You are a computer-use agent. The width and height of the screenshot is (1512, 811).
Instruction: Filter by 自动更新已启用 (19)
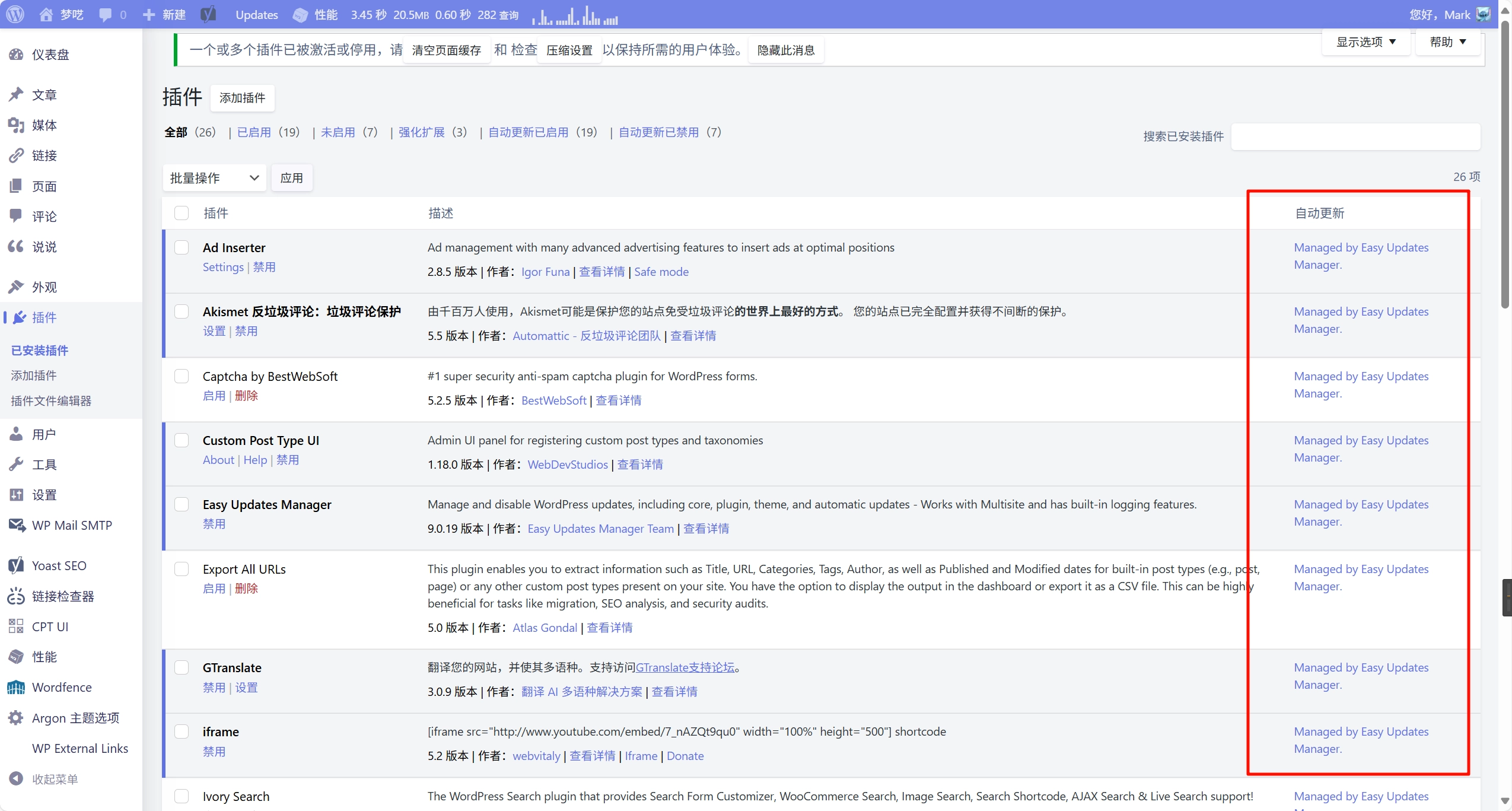[543, 132]
